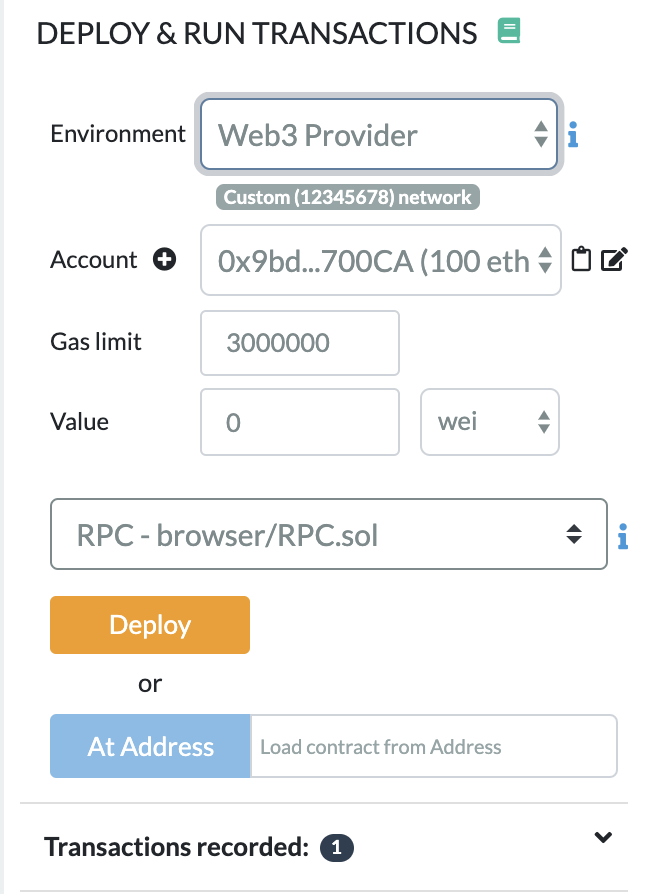Click the Custom (12345678) network badge
This screenshot has height=894, width=646.
[x=348, y=197]
